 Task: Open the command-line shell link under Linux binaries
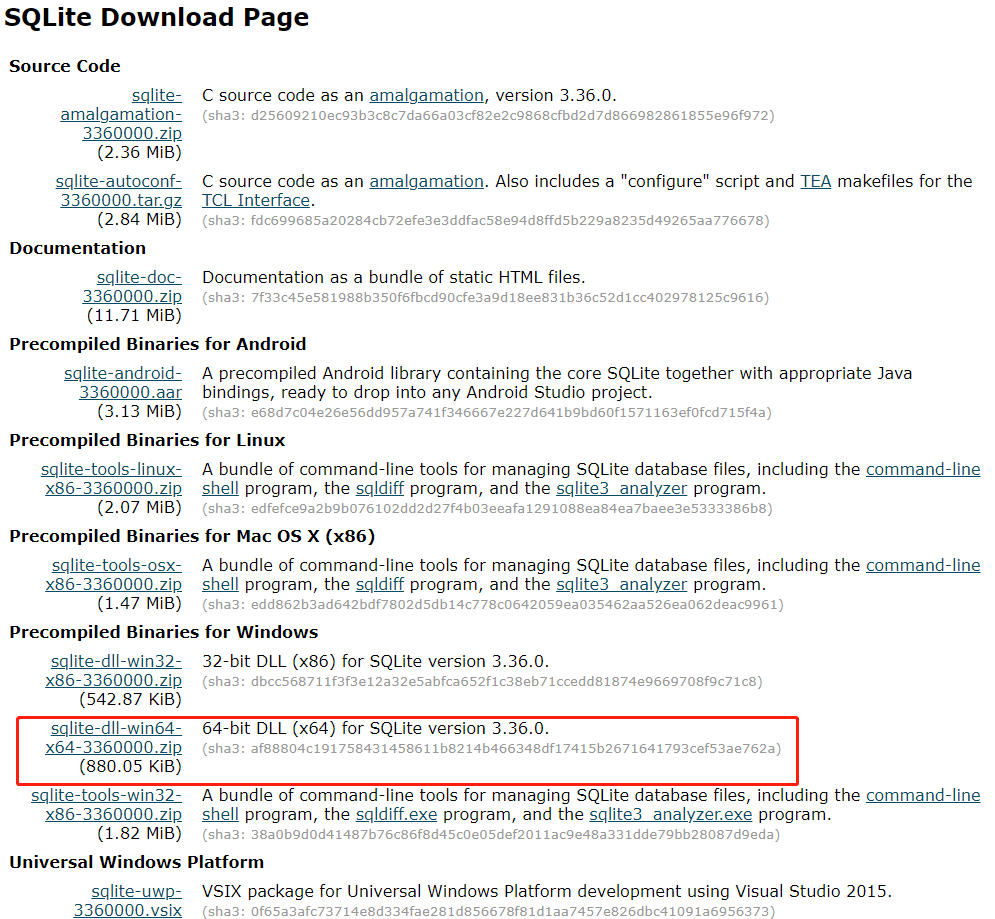(x=922, y=468)
